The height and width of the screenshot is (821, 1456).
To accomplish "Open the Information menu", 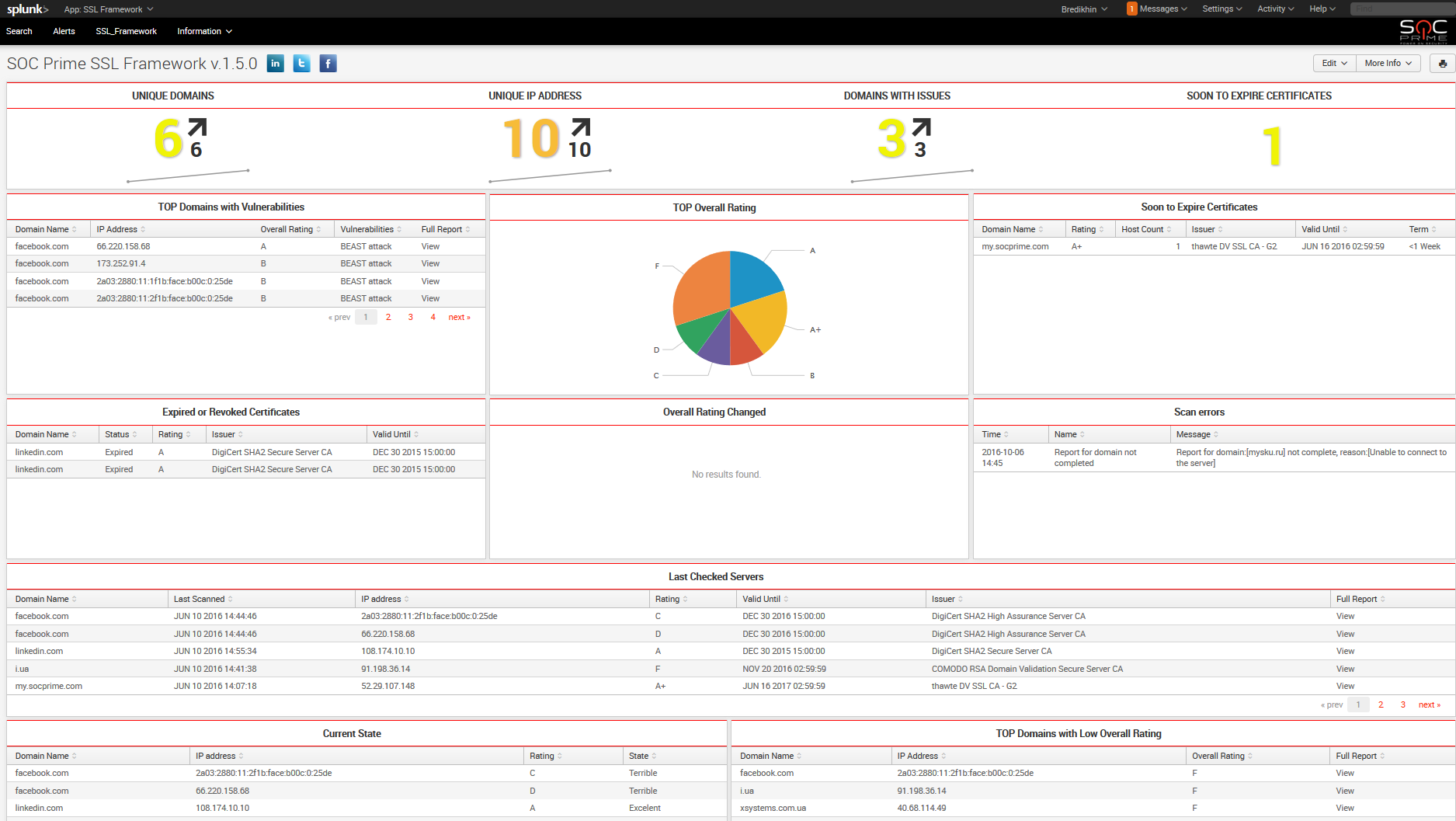I will tap(204, 31).
